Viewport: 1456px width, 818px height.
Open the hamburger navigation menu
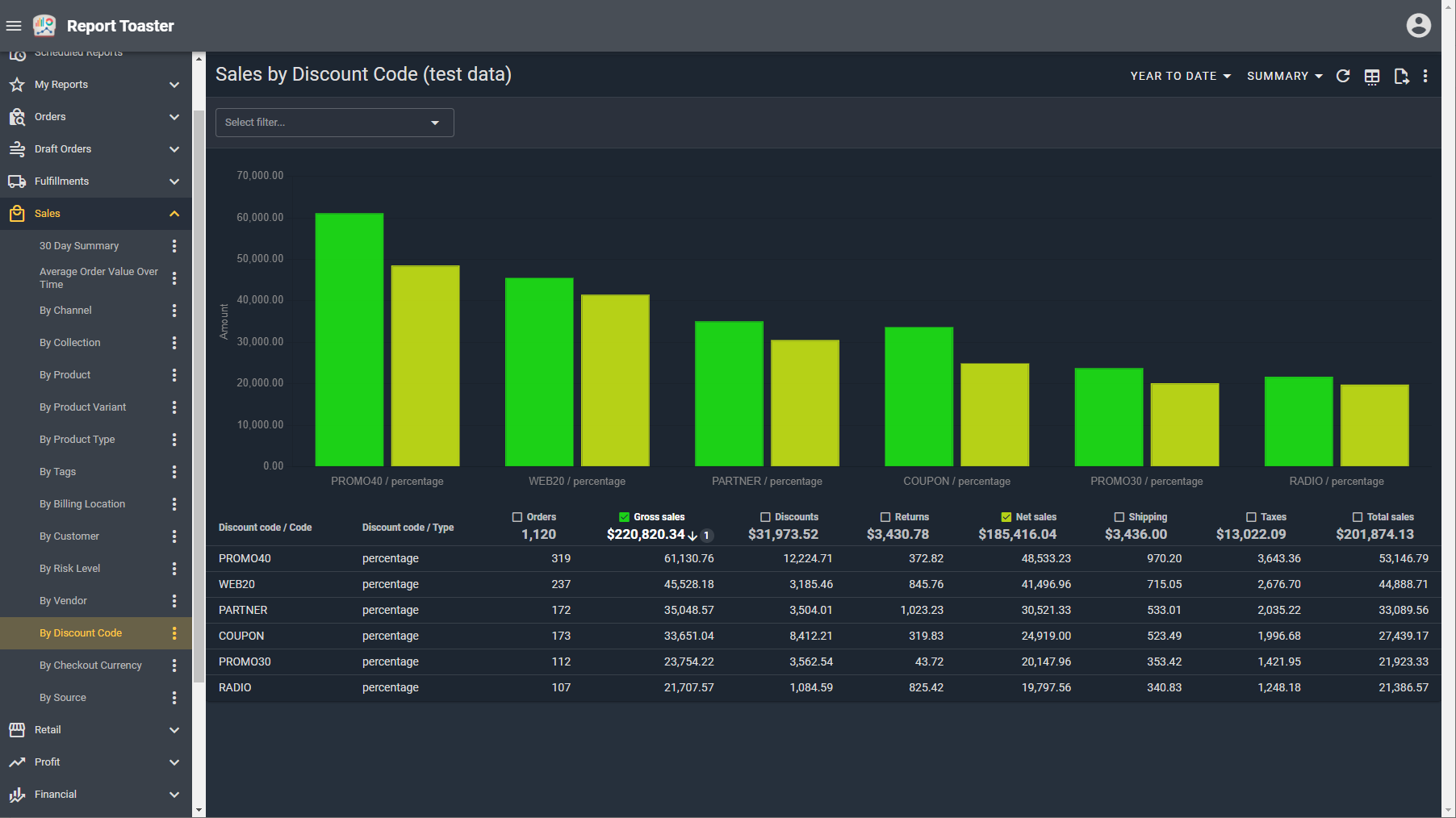(14, 26)
